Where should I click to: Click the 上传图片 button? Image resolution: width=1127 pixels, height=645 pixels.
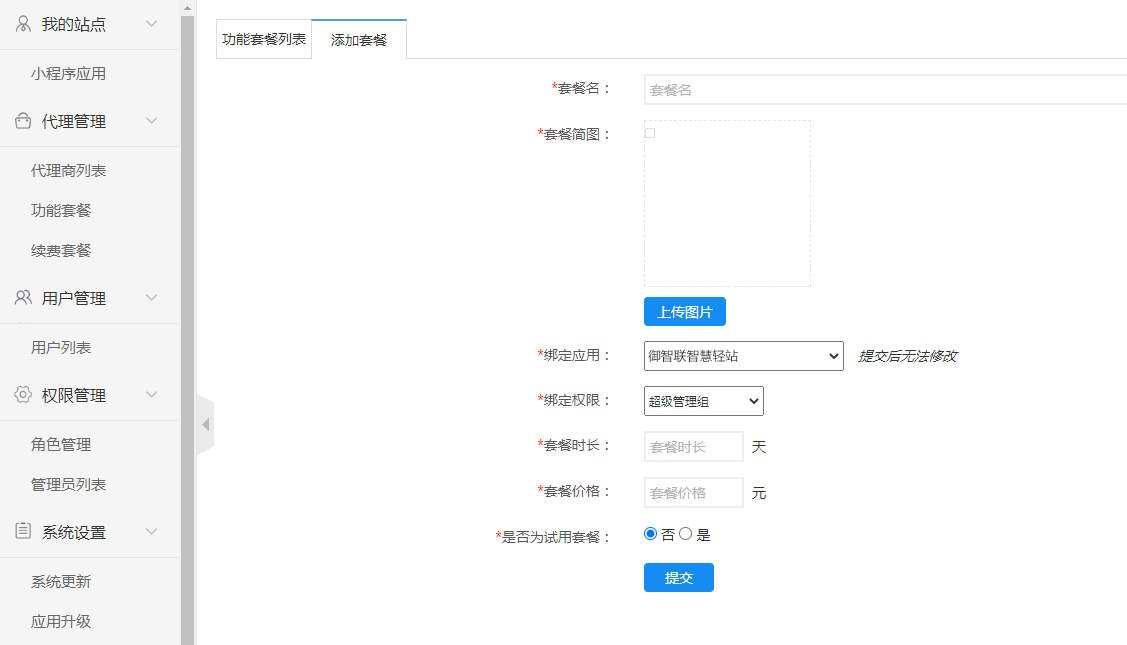684,312
